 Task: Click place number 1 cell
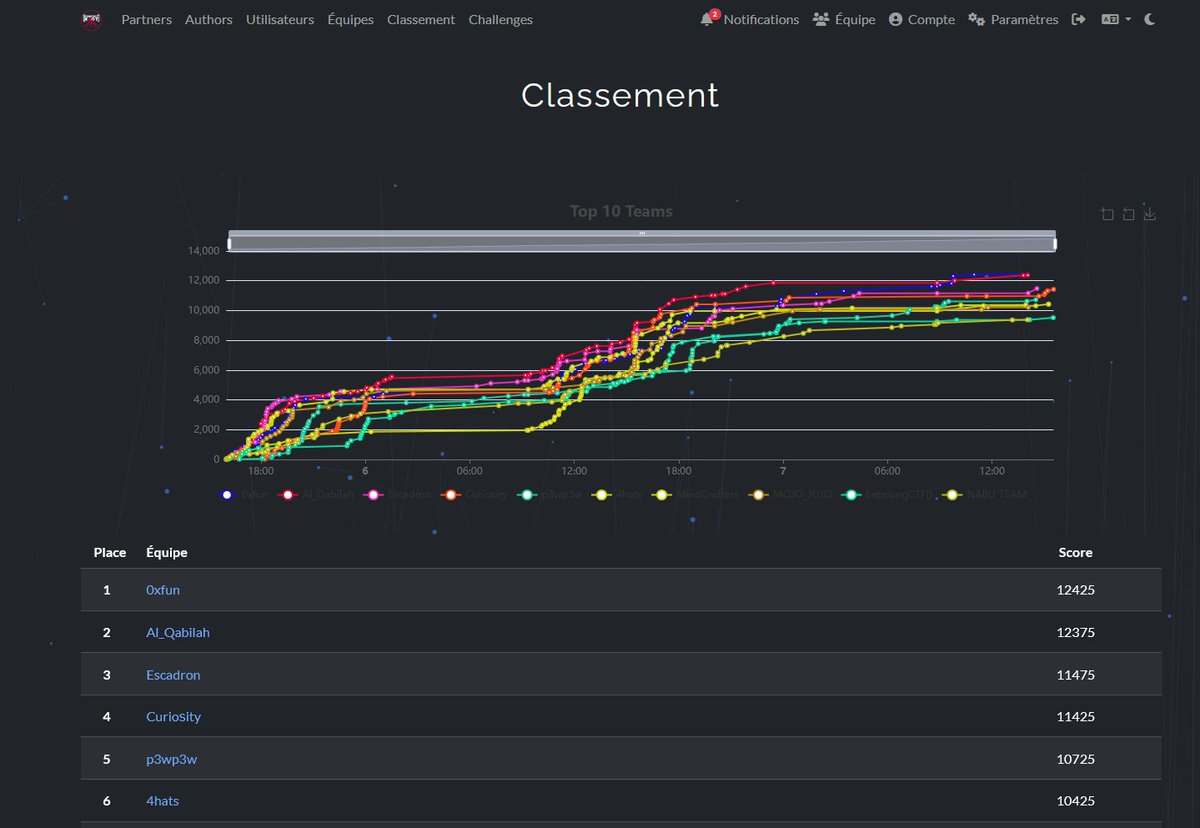tap(106, 590)
